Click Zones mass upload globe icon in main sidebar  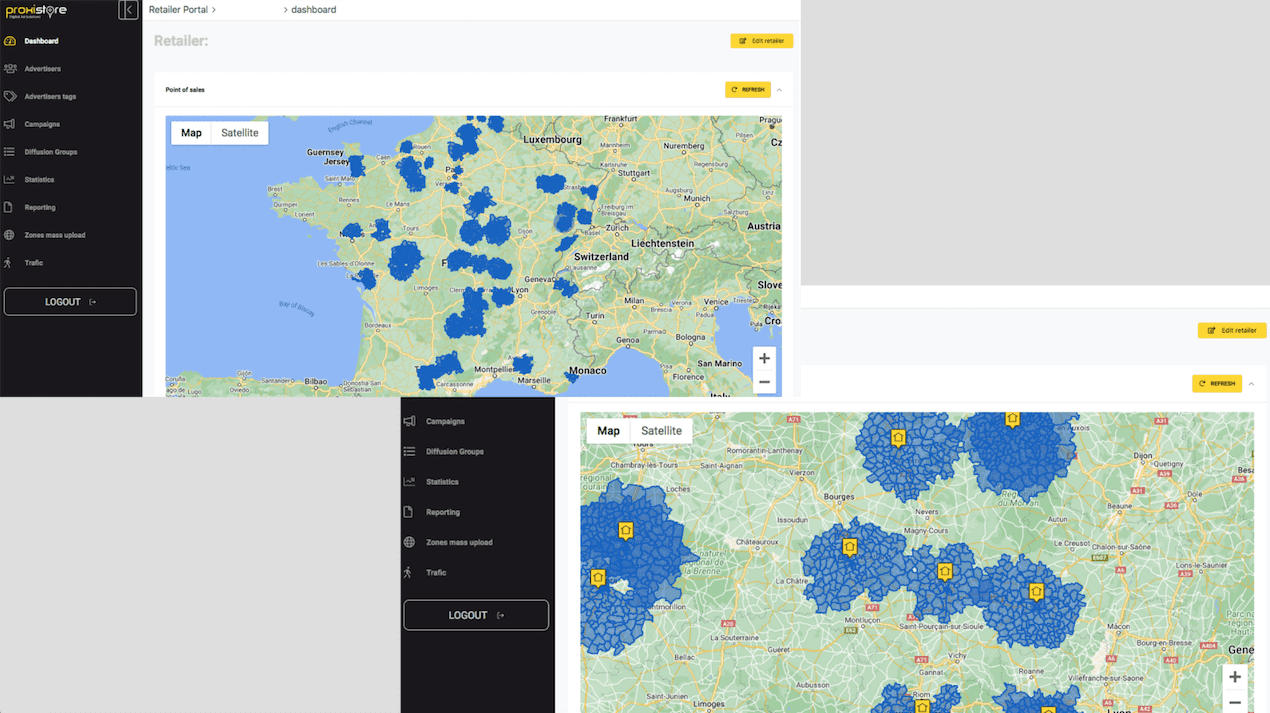[10, 235]
